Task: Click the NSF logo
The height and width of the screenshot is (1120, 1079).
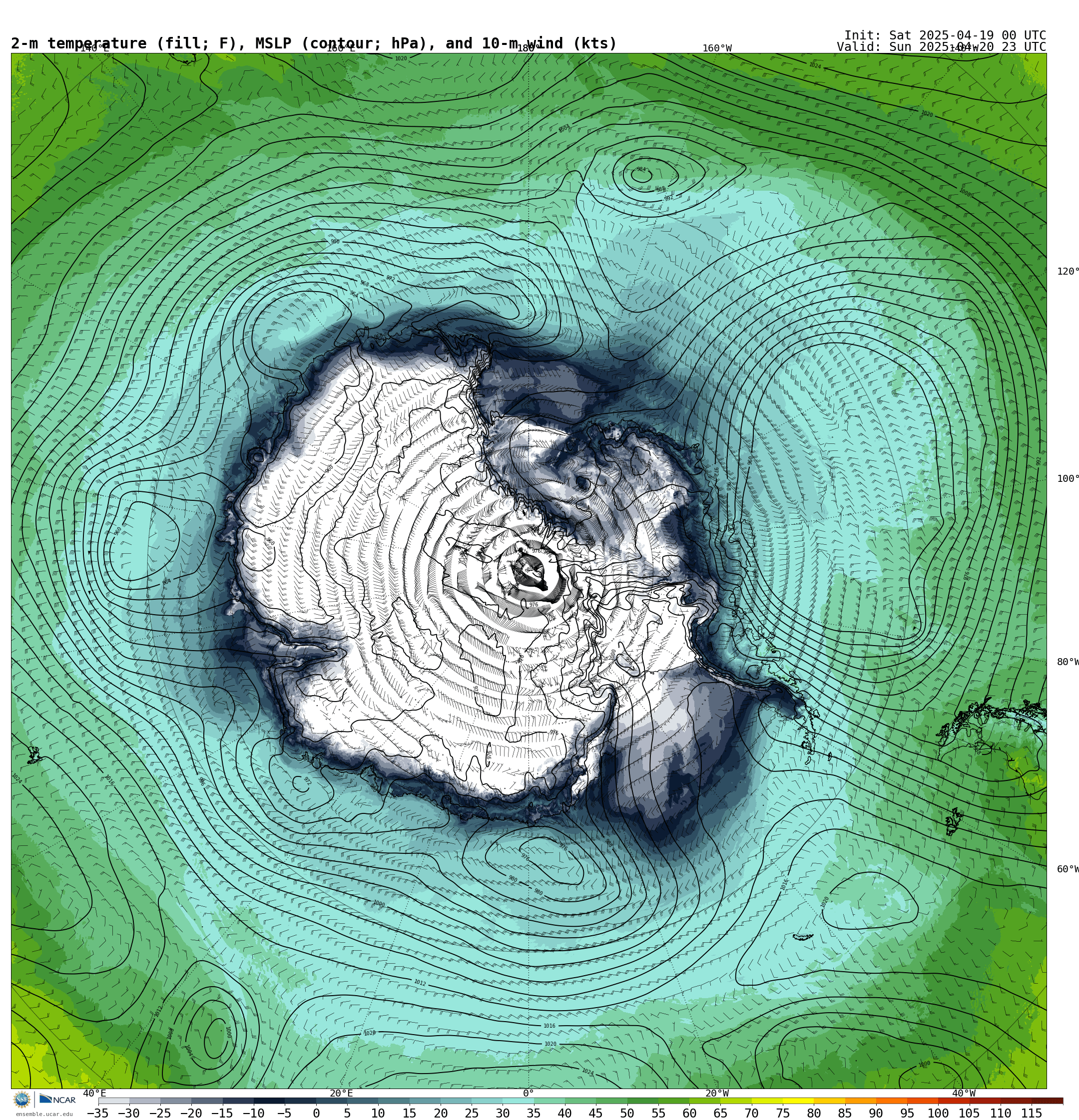Action: [x=21, y=1099]
